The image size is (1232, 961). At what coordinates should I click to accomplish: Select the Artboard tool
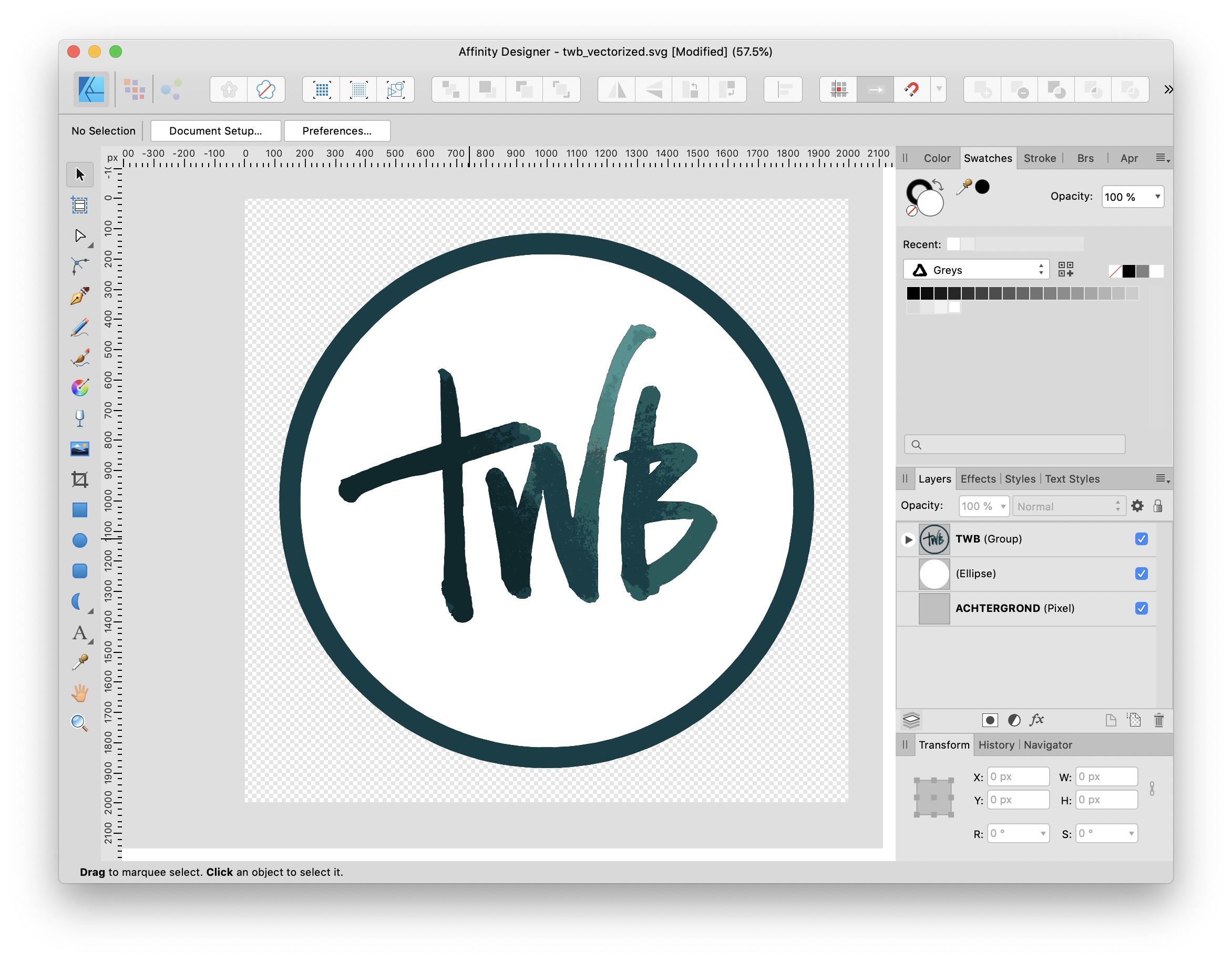pos(79,205)
